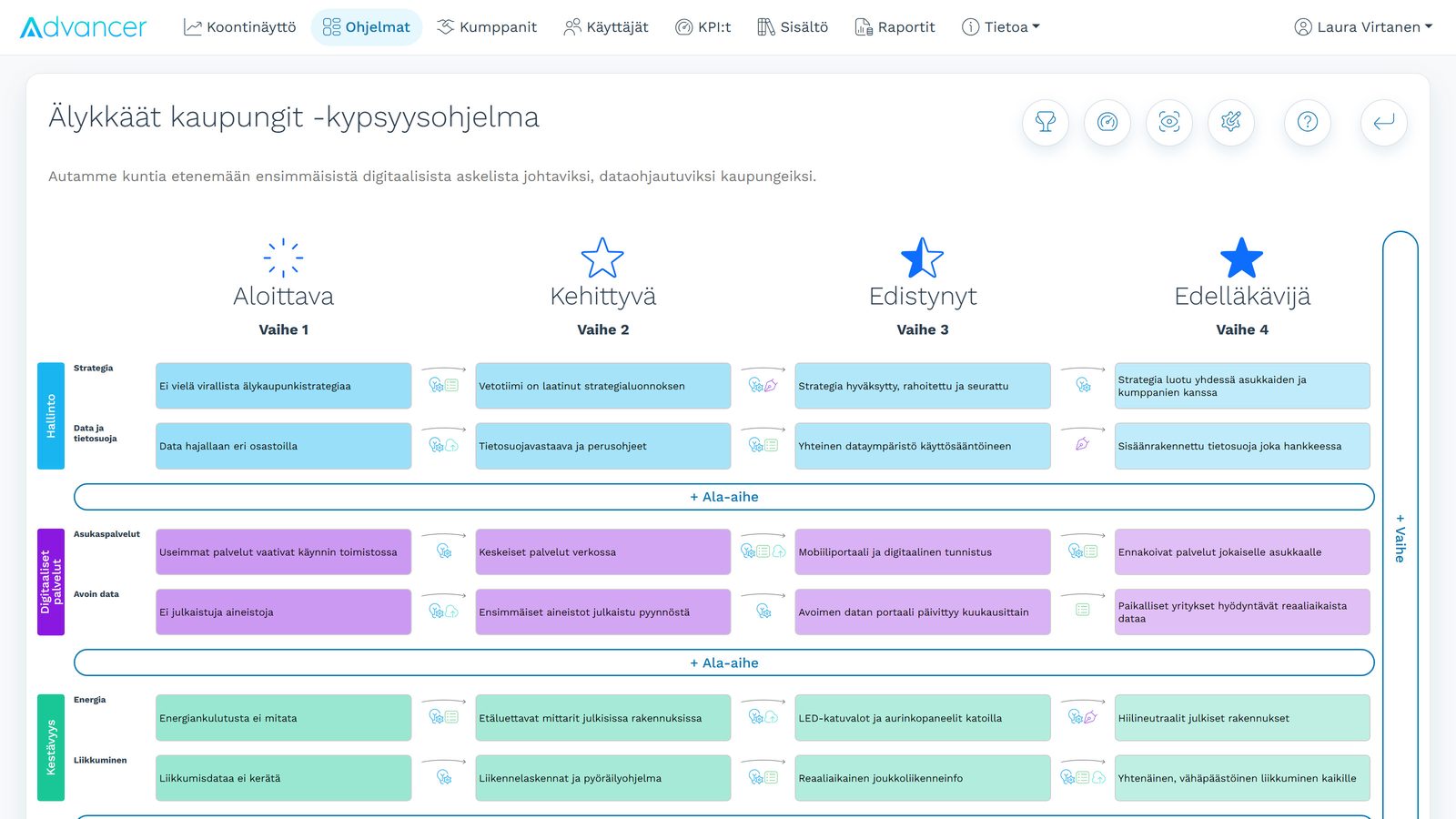Click the Advancer logo
The image size is (1456, 819).
tap(83, 27)
